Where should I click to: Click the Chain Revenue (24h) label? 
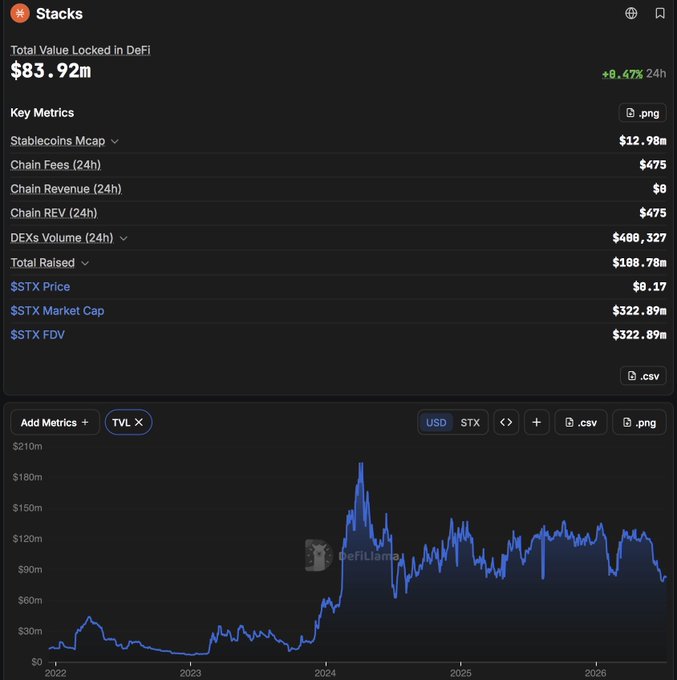click(x=66, y=189)
